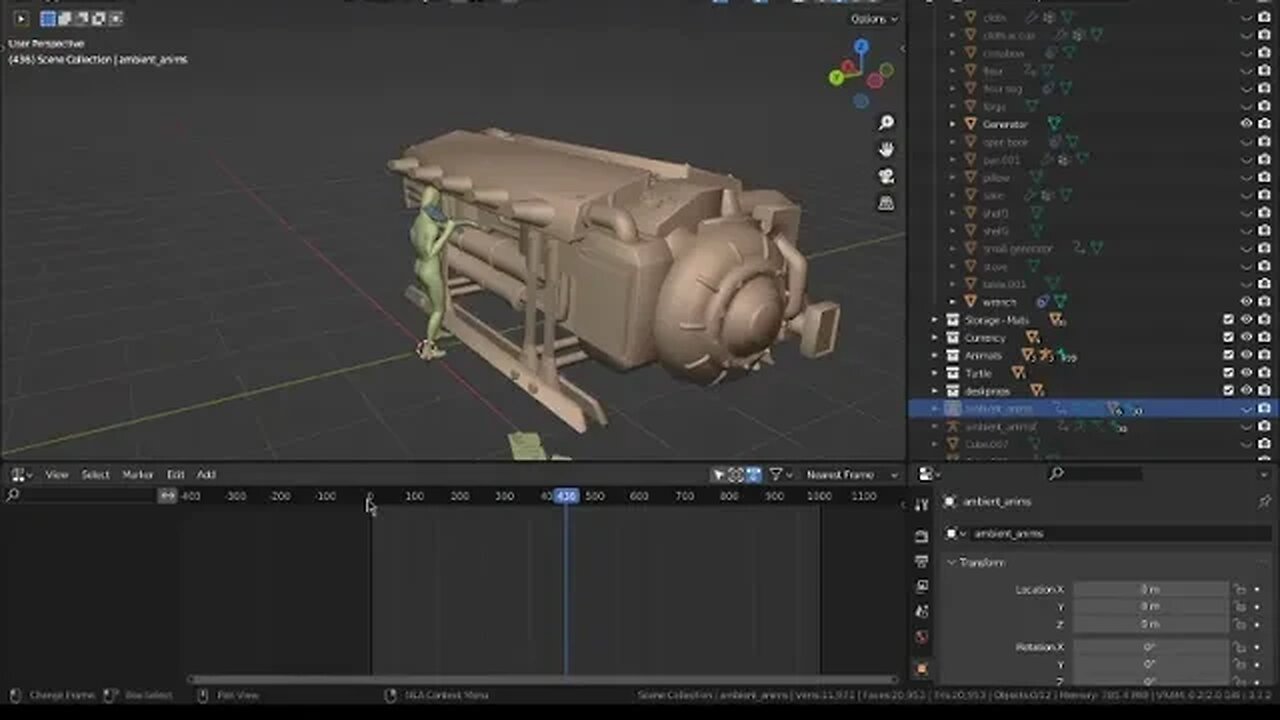Toggle Storage-Mats collection checkbox
The height and width of the screenshot is (720, 1280).
coord(1229,320)
